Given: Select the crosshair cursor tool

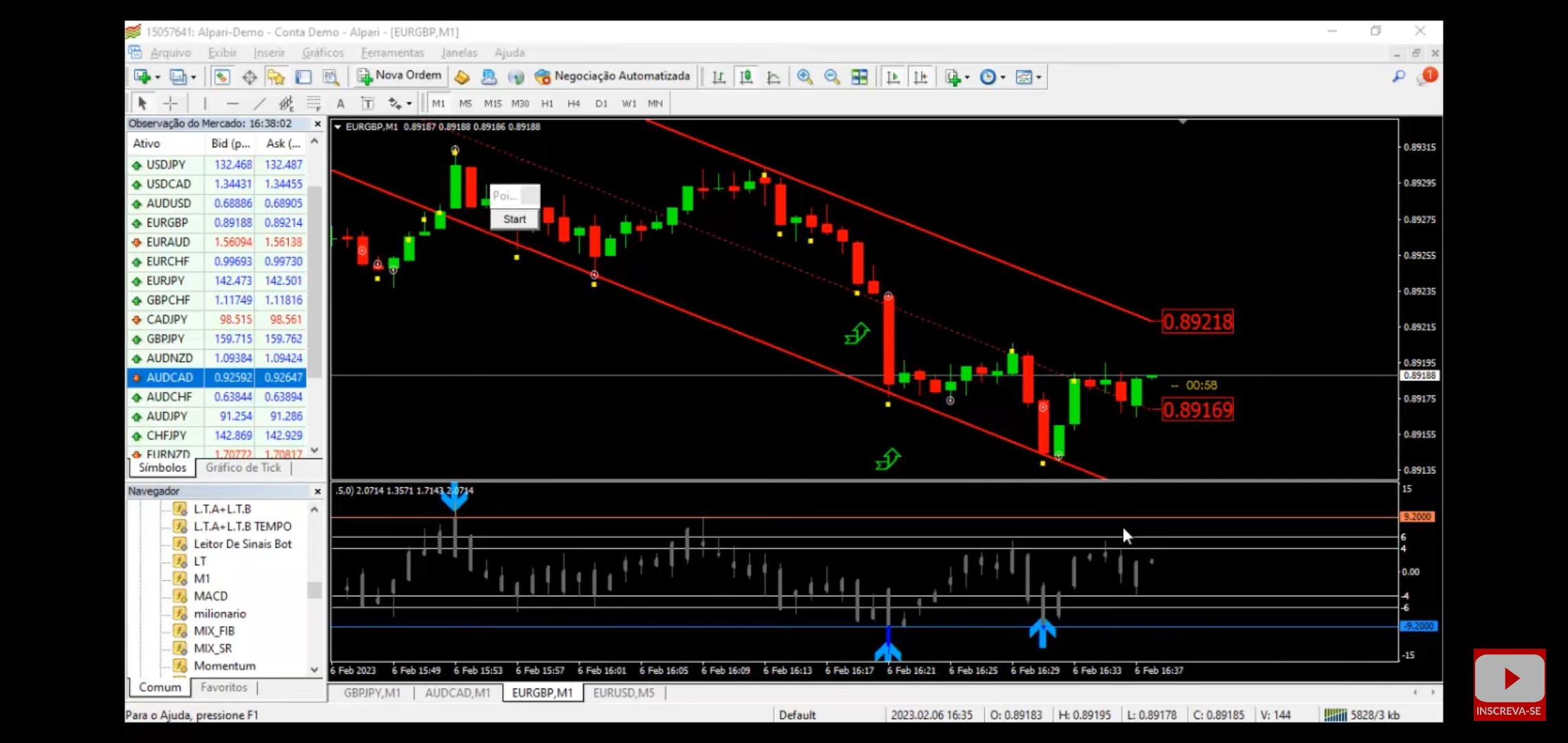Looking at the screenshot, I should (170, 103).
